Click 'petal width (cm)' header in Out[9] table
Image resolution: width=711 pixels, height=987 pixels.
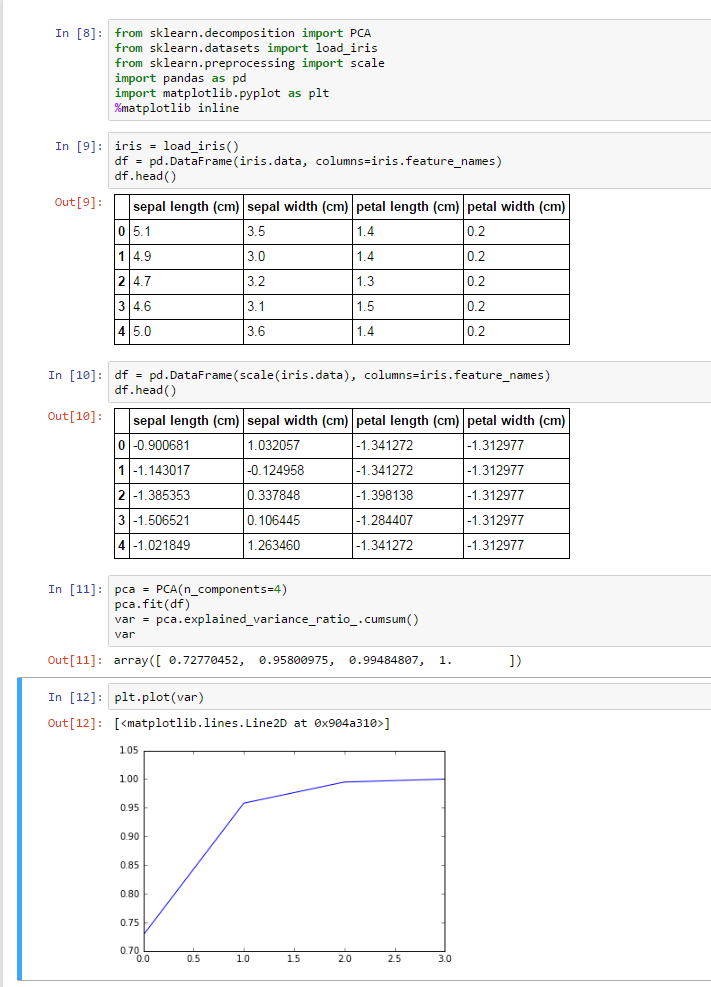[517, 207]
